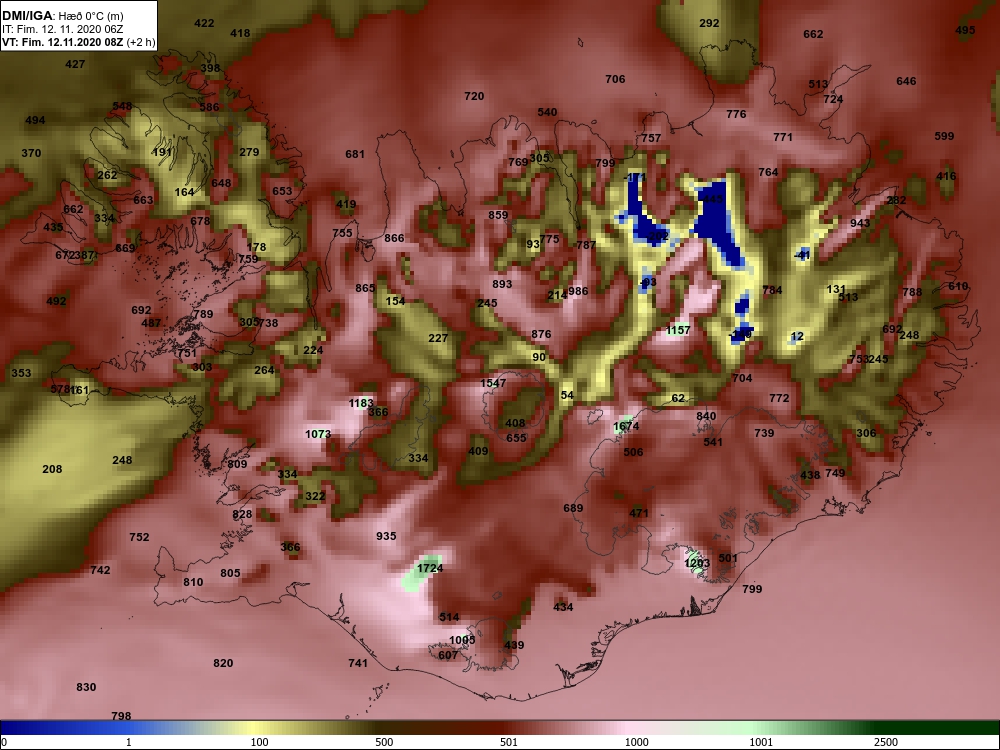Click the map value 1547

(493, 383)
